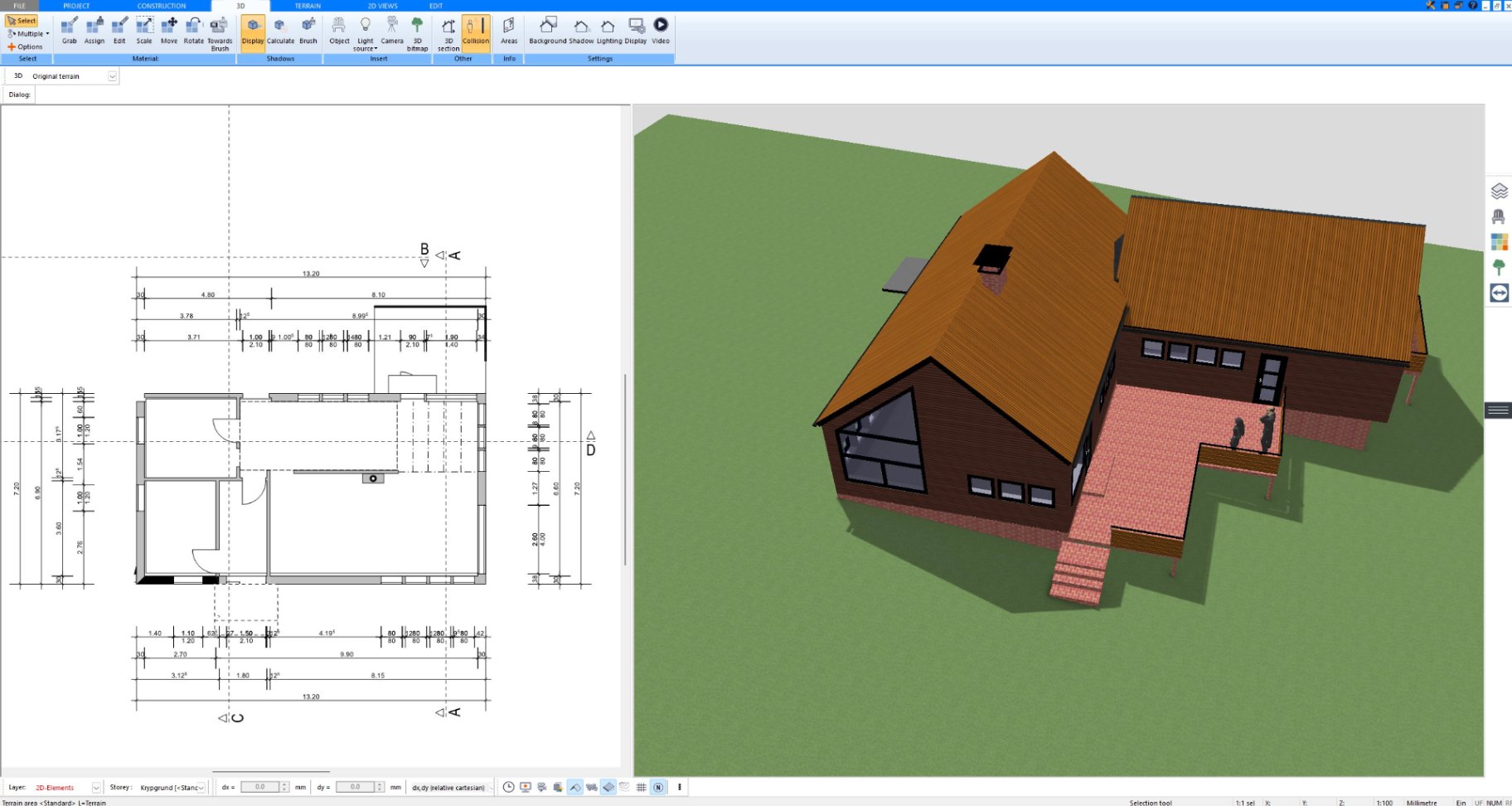Pick the Move material tool
Image resolution: width=1512 pixels, height=806 pixels.
(x=169, y=32)
